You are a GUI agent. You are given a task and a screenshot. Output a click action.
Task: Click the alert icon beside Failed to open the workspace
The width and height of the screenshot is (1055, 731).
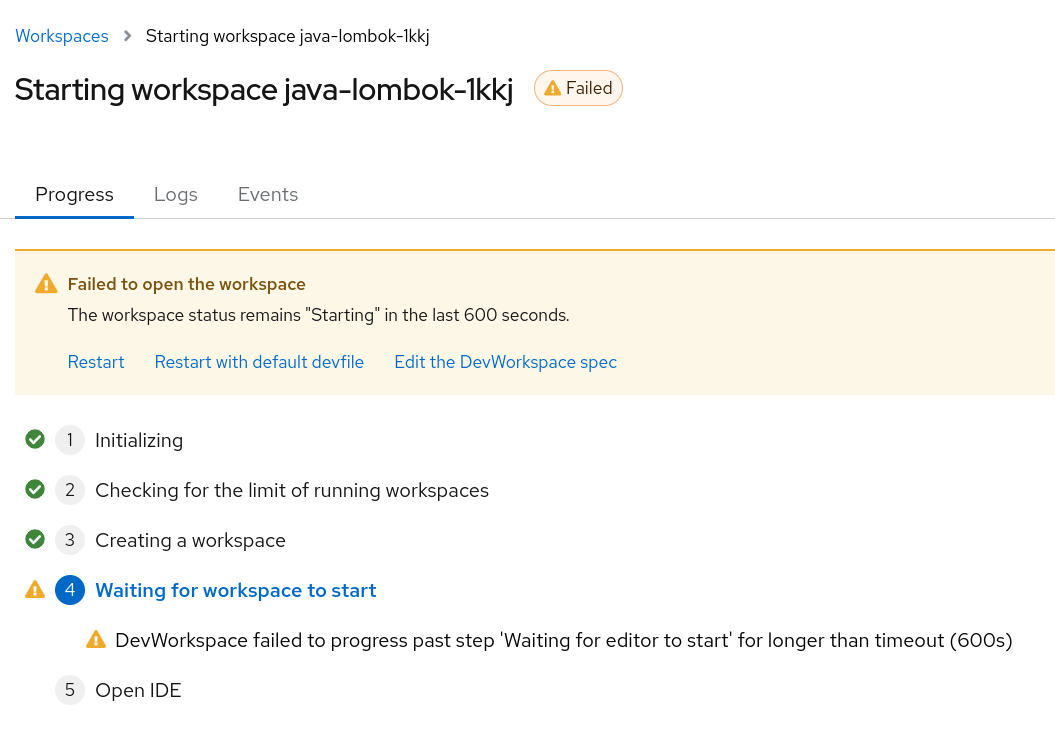point(46,284)
